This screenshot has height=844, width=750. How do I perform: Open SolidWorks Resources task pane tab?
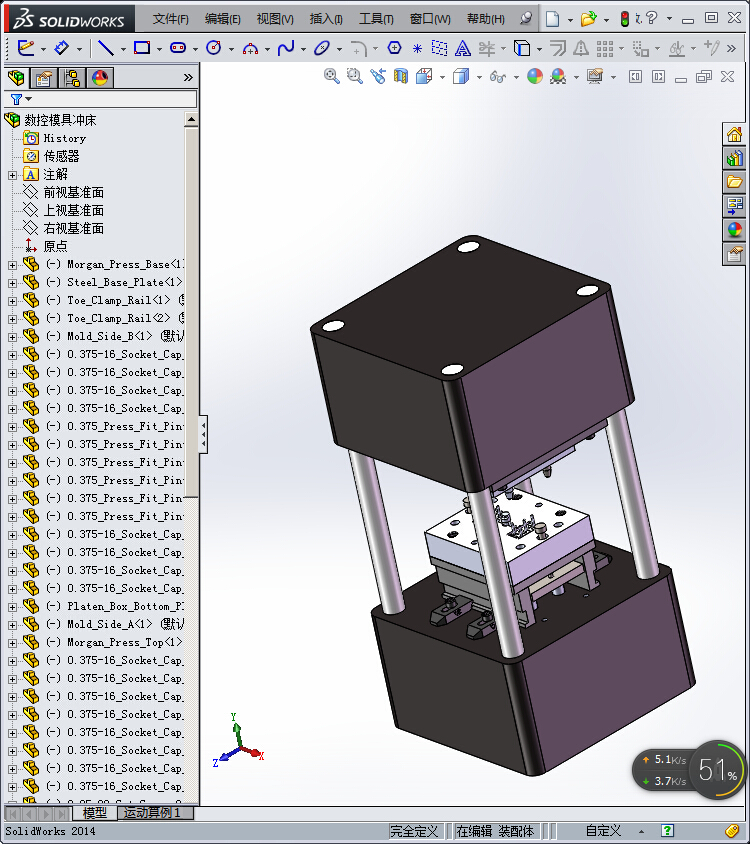tap(734, 134)
